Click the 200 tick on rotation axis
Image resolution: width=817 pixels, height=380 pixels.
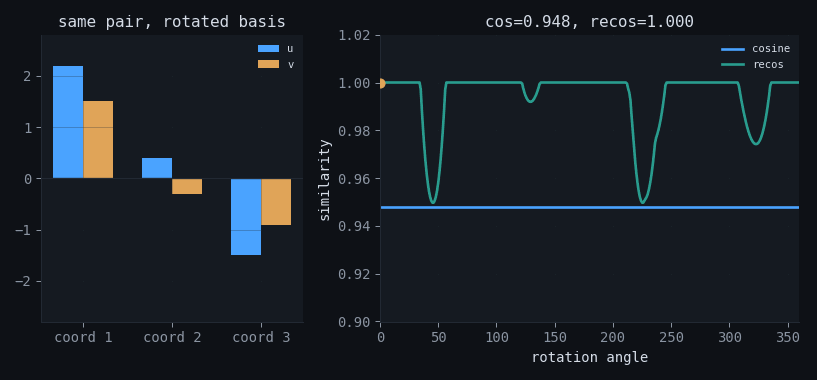613,338
